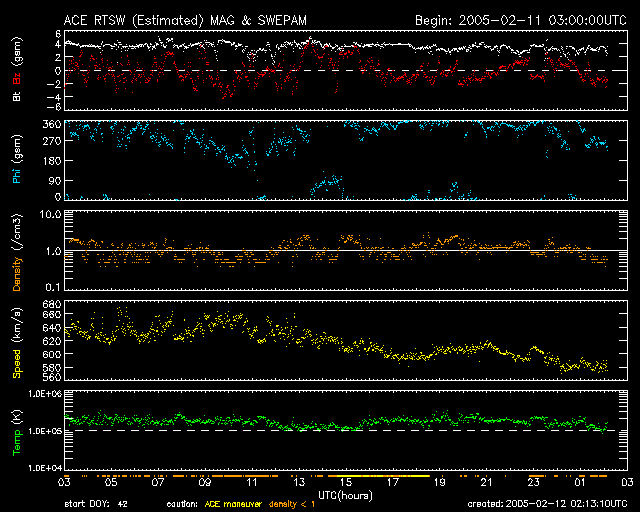Image resolution: width=640 pixels, height=512 pixels.
Task: Select the yellow Speed (km/s) axis label
Action: coord(17,341)
